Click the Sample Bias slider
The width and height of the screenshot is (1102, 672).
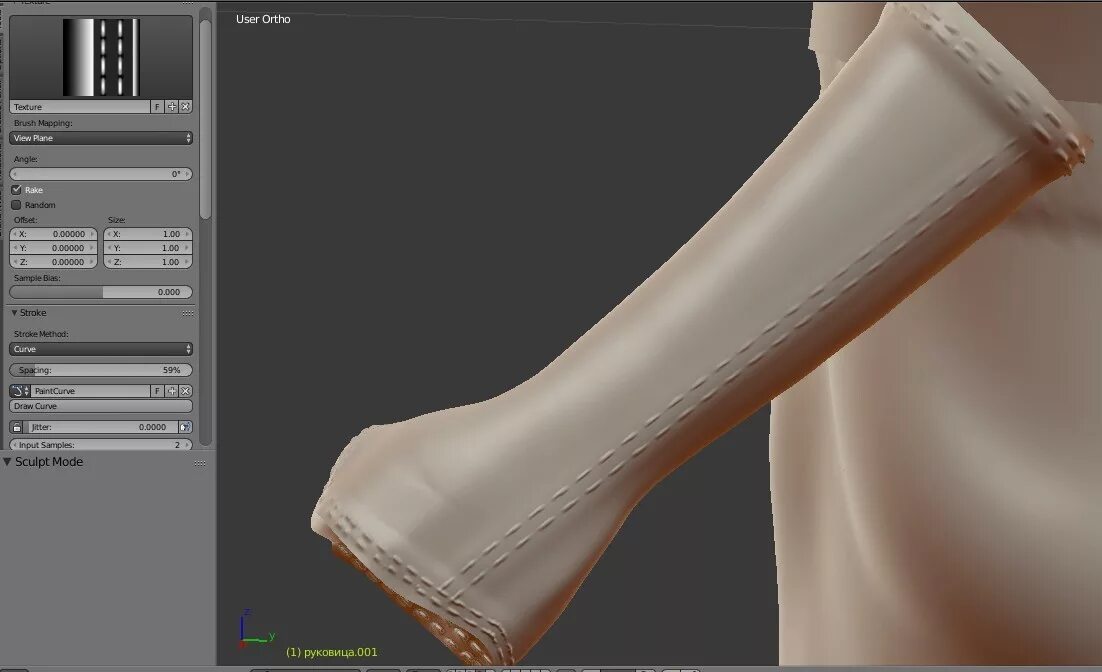pyautogui.click(x=101, y=292)
